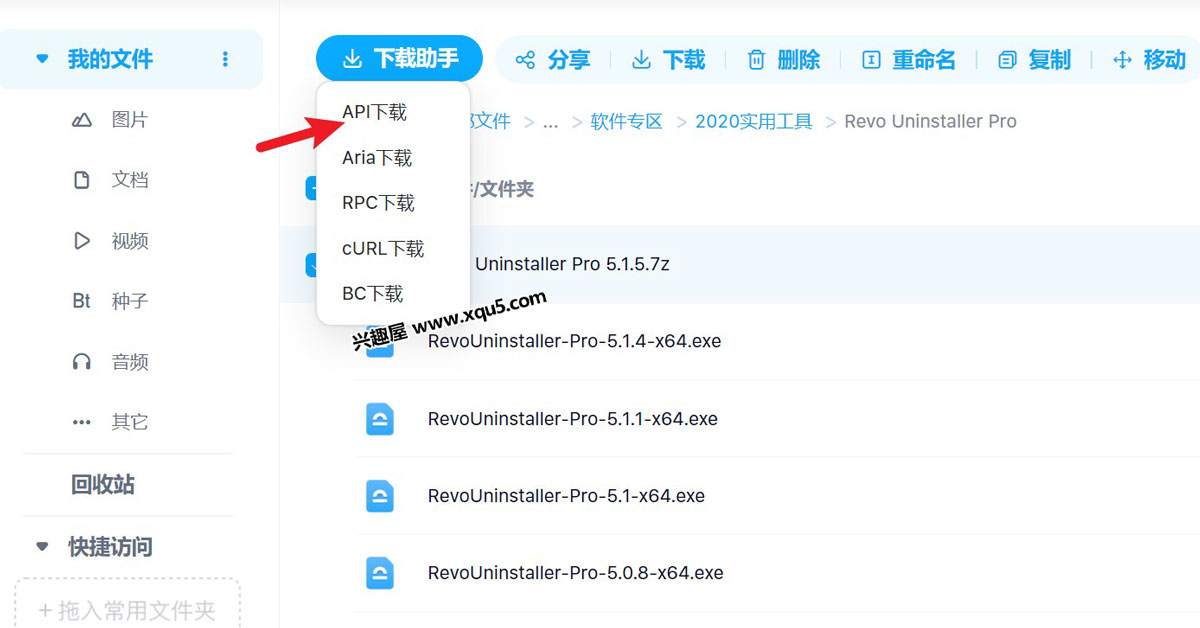Click the dots icon beside 其它
This screenshot has height=628, width=1200.
[82, 422]
